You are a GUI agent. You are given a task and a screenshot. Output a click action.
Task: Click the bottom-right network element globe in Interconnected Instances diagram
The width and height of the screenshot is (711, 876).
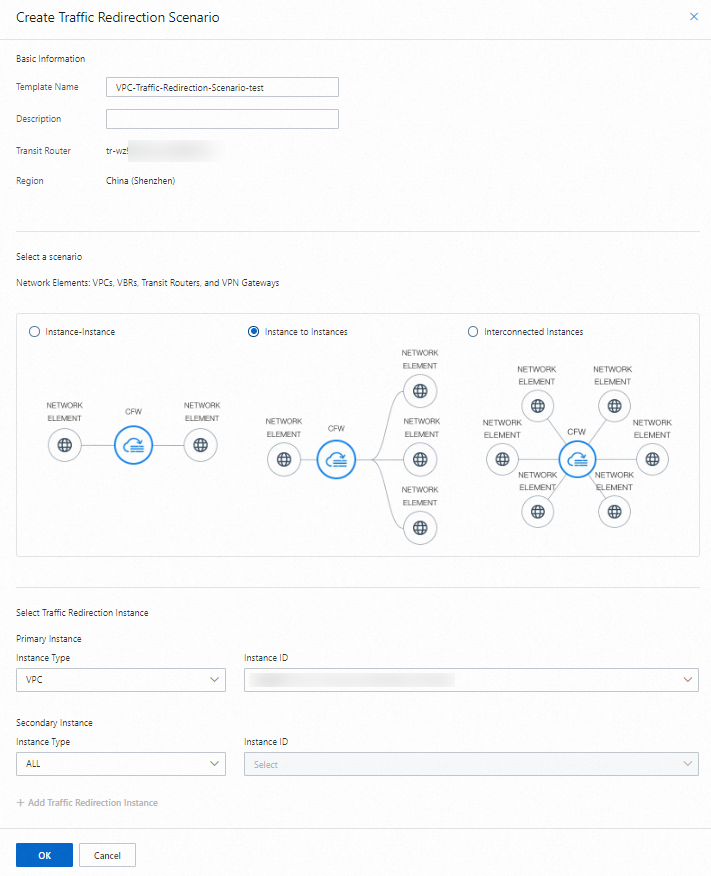point(614,511)
